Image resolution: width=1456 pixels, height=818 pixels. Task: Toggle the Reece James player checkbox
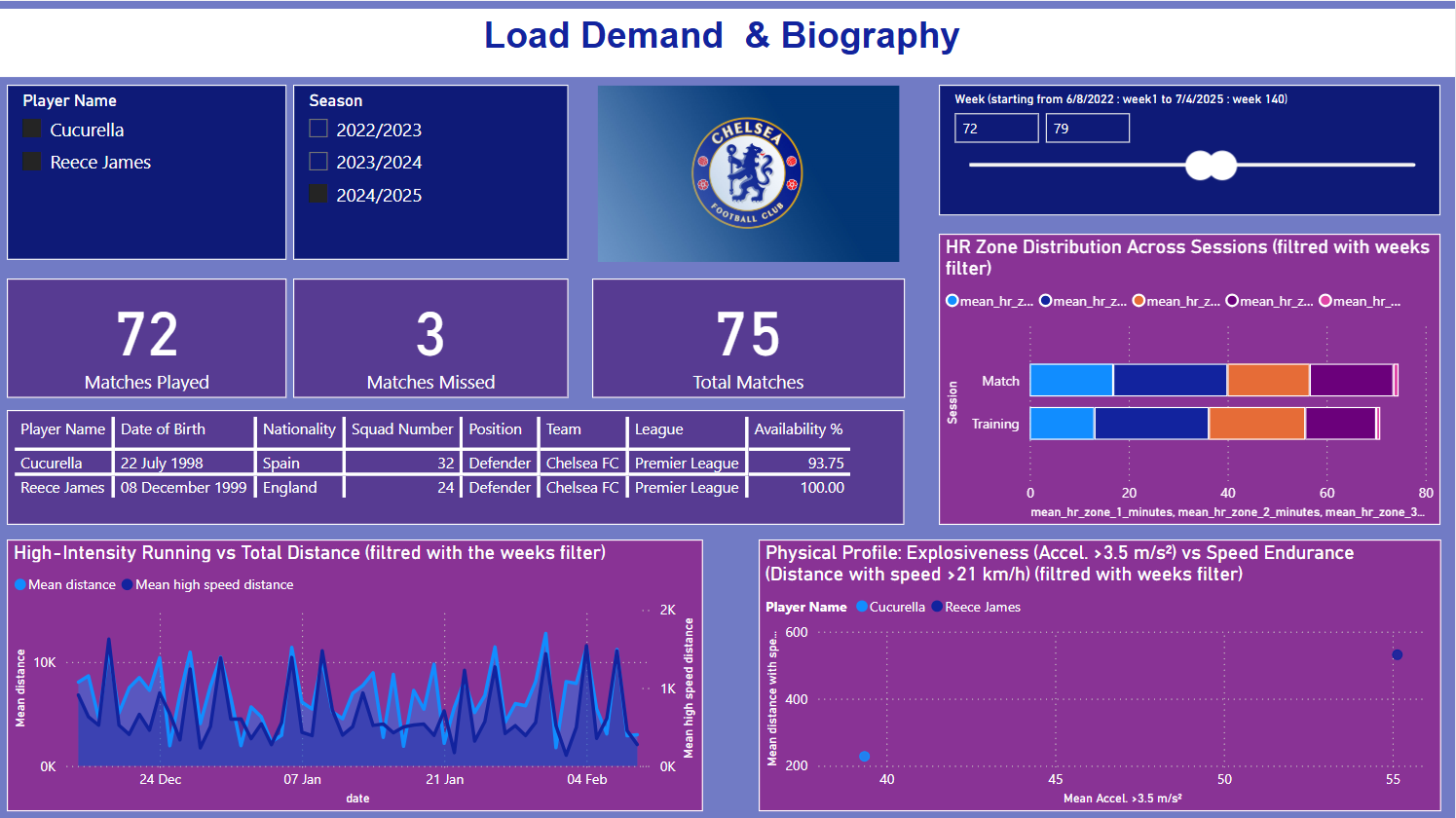tap(32, 161)
